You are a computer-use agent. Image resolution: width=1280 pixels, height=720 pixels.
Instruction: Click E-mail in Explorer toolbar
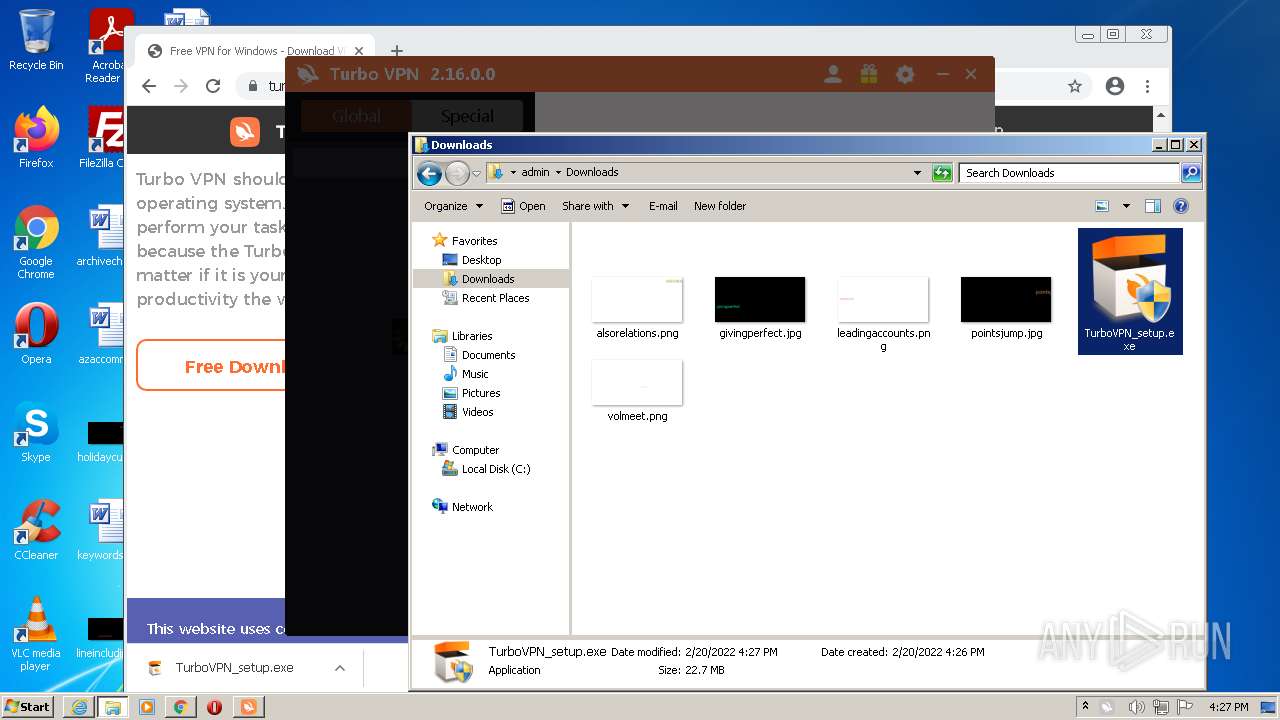point(663,206)
